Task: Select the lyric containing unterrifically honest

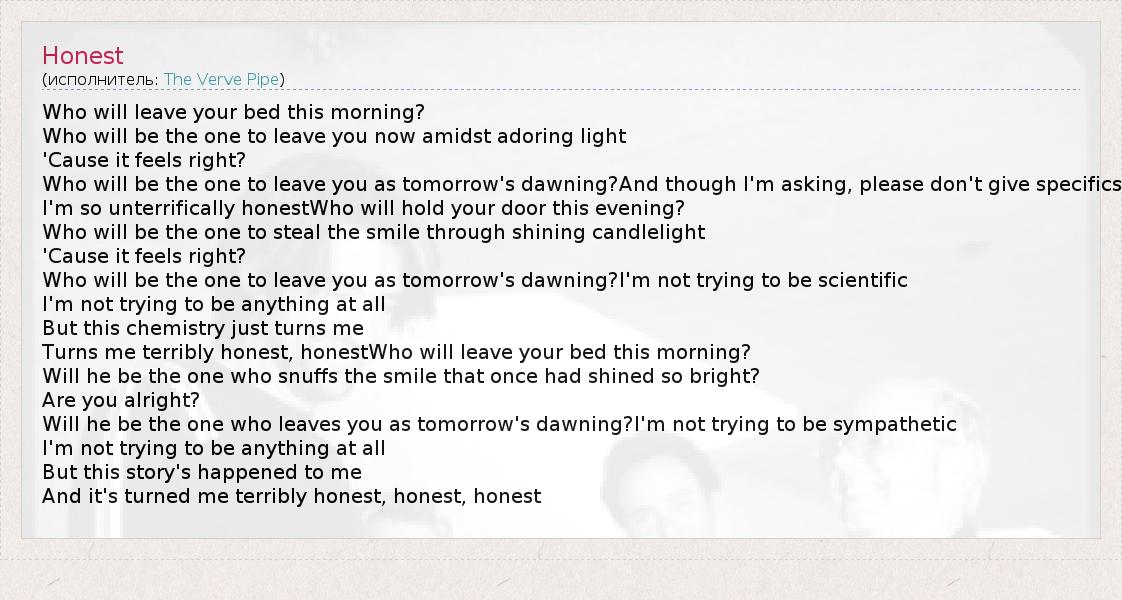Action: 363,208
